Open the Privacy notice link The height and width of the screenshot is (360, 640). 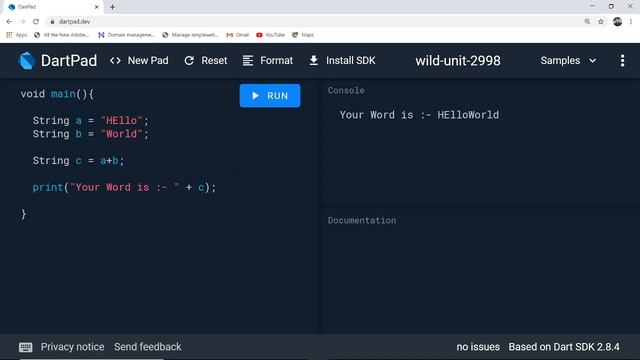(x=72, y=347)
